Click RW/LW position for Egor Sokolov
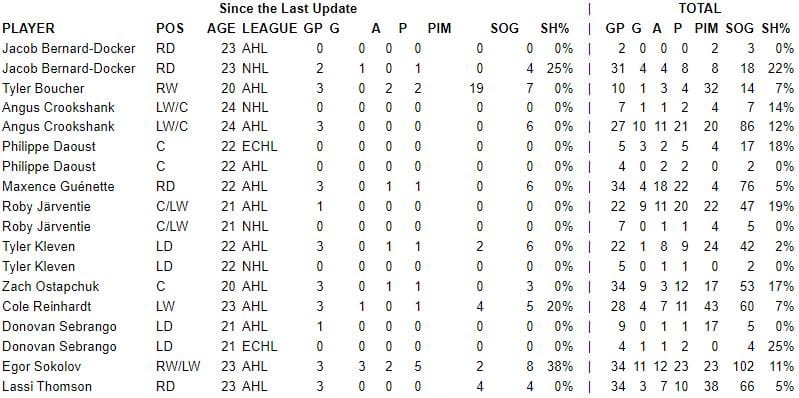 178,366
